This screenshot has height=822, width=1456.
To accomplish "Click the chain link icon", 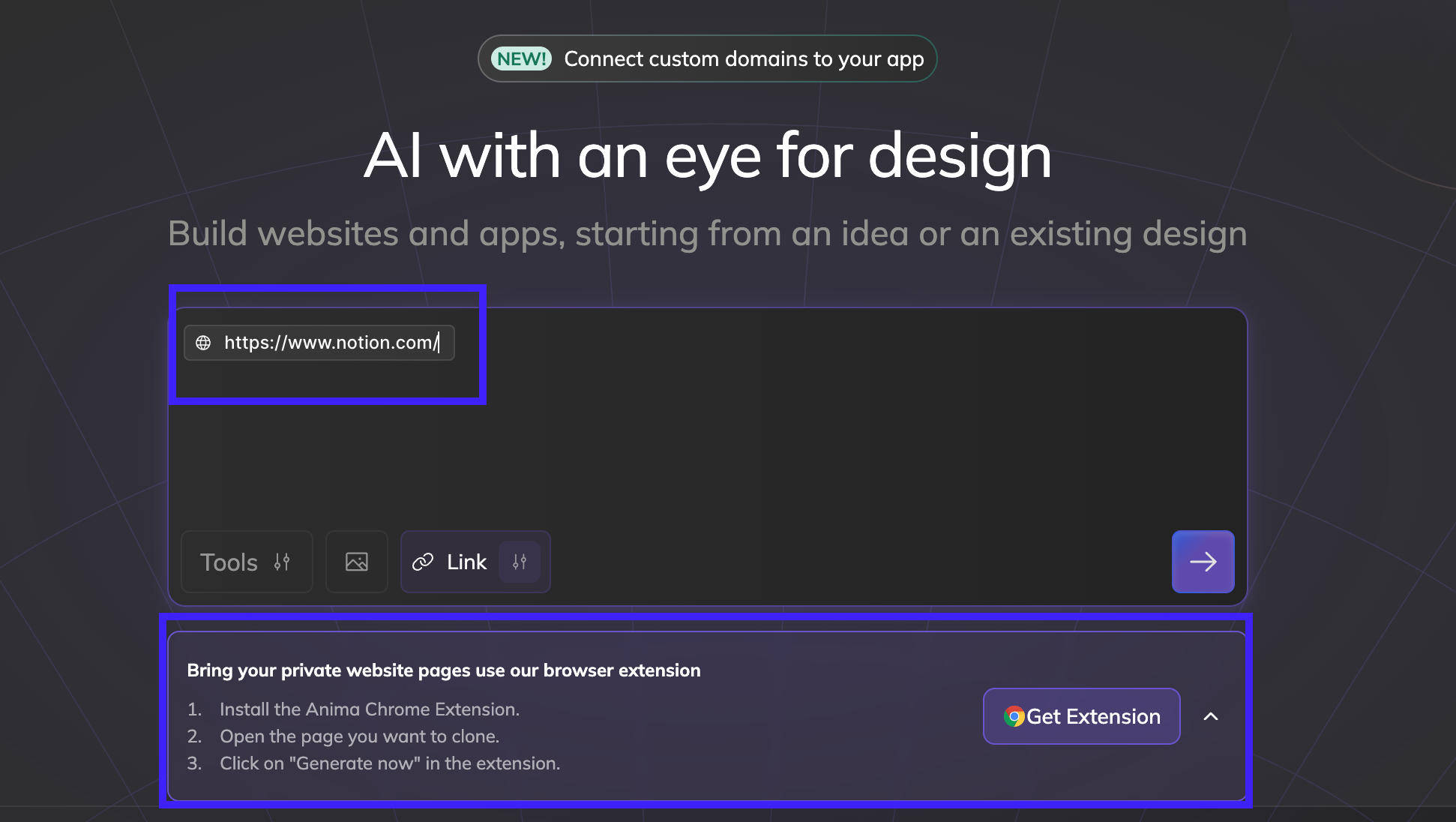I will tap(423, 562).
